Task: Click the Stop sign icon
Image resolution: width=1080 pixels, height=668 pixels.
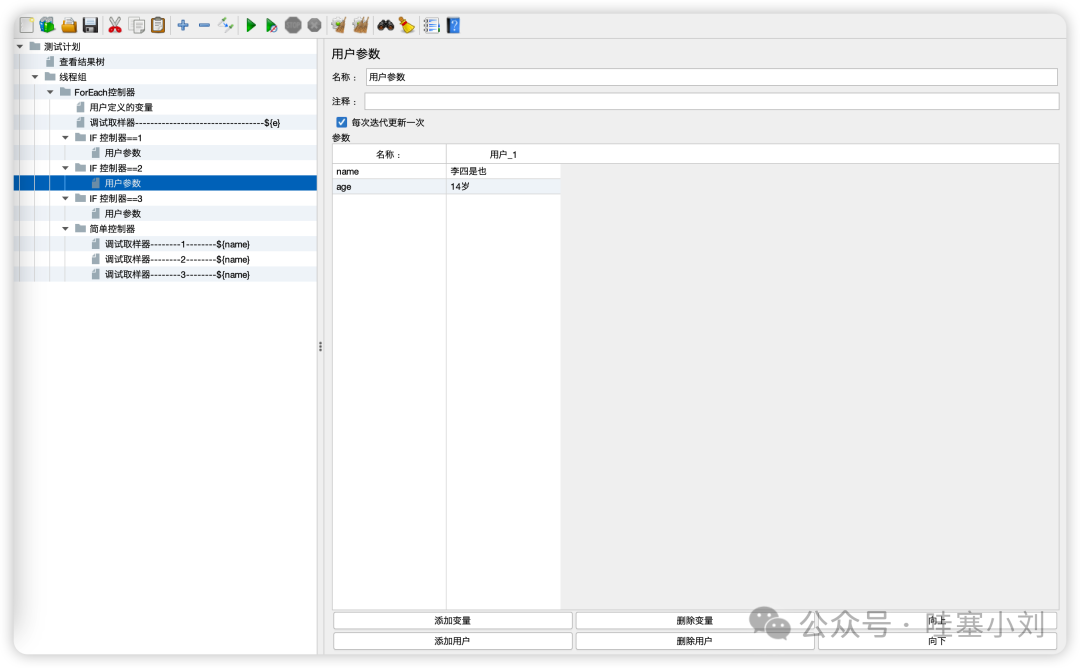Action: click(293, 25)
